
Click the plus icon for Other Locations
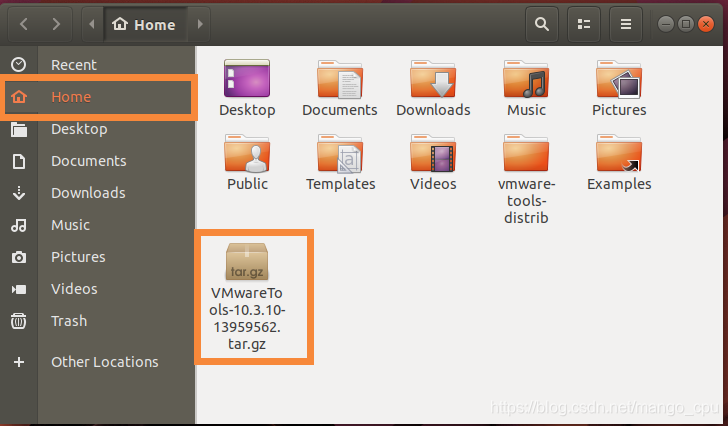[19, 362]
